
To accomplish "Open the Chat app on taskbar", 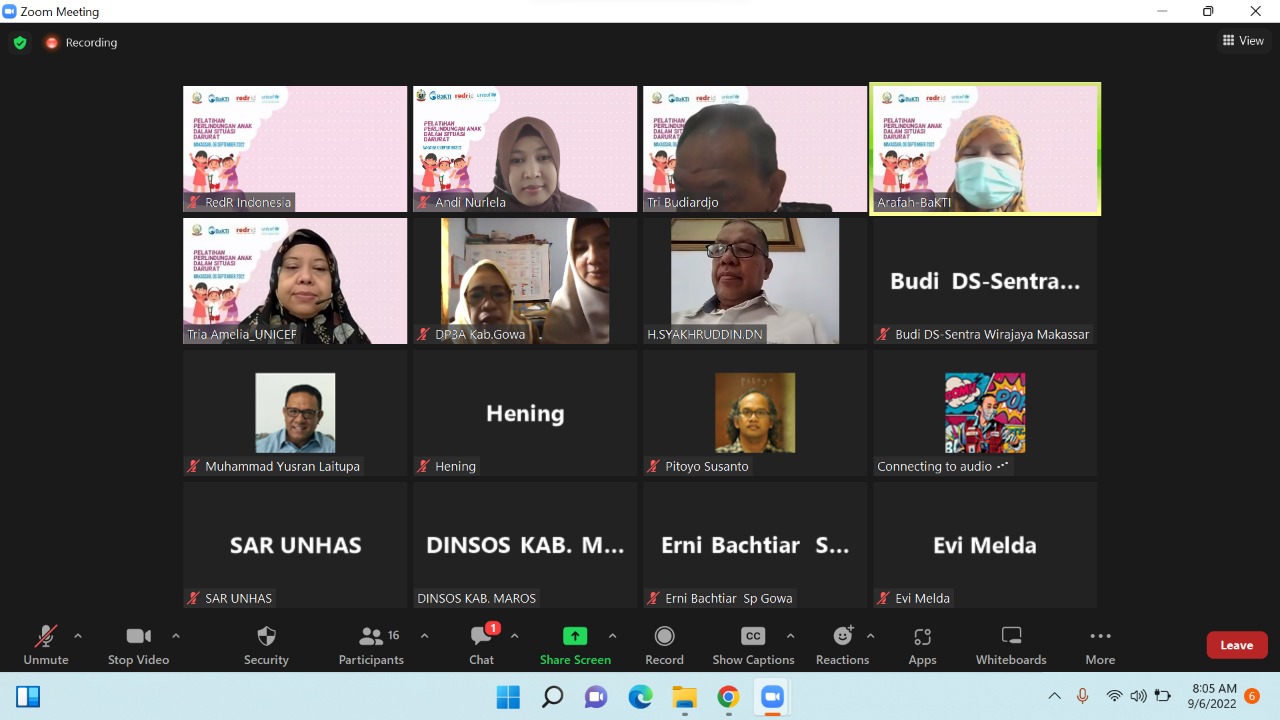I will (596, 697).
